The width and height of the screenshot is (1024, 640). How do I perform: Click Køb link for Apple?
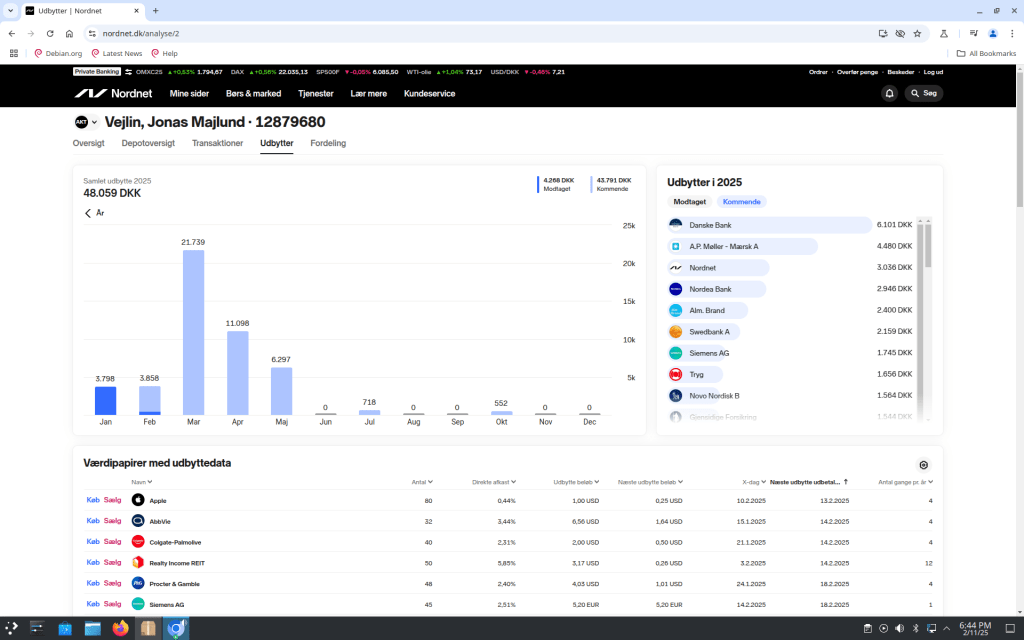coord(93,500)
